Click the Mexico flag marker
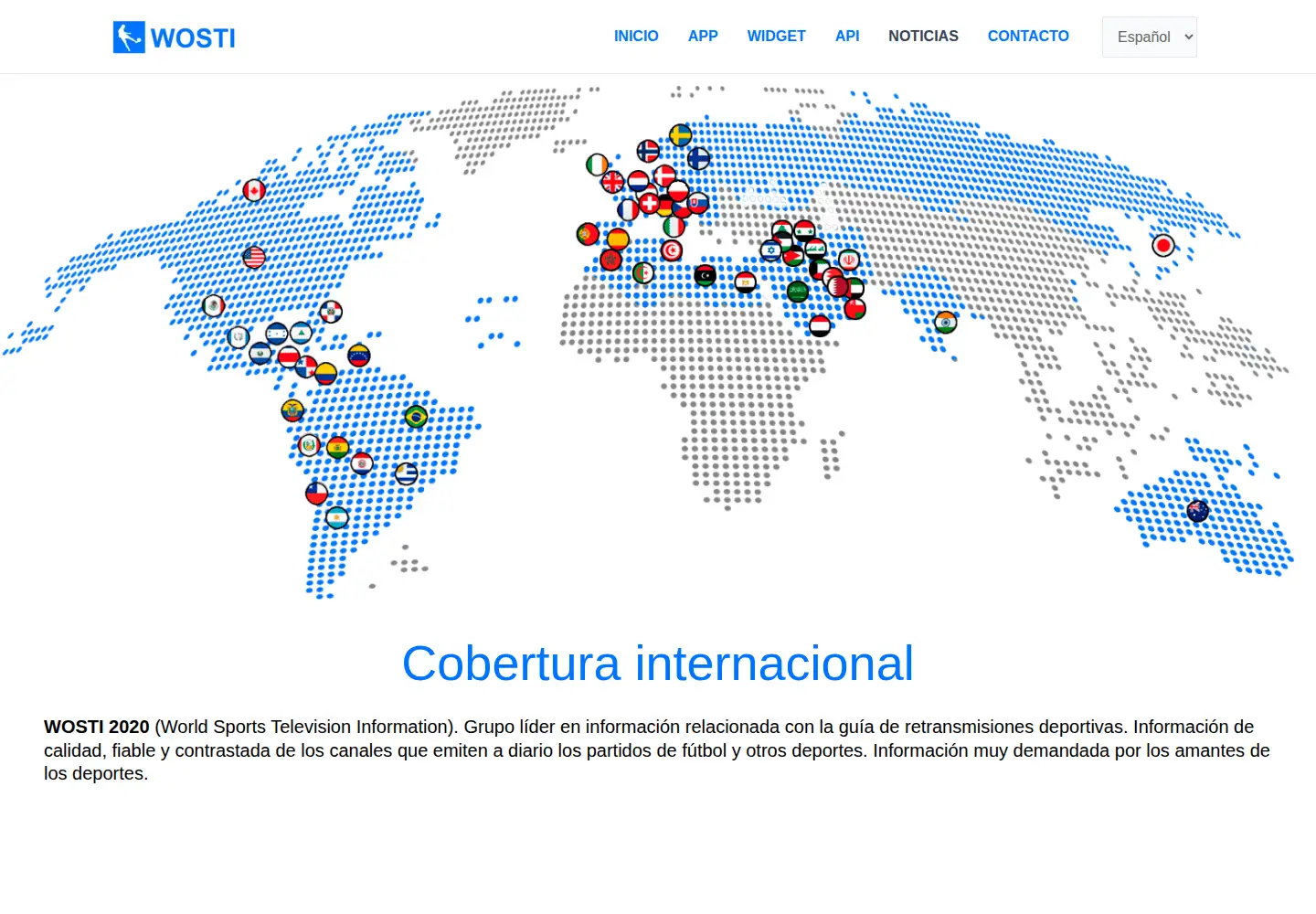The image size is (1316, 914). pos(214,305)
